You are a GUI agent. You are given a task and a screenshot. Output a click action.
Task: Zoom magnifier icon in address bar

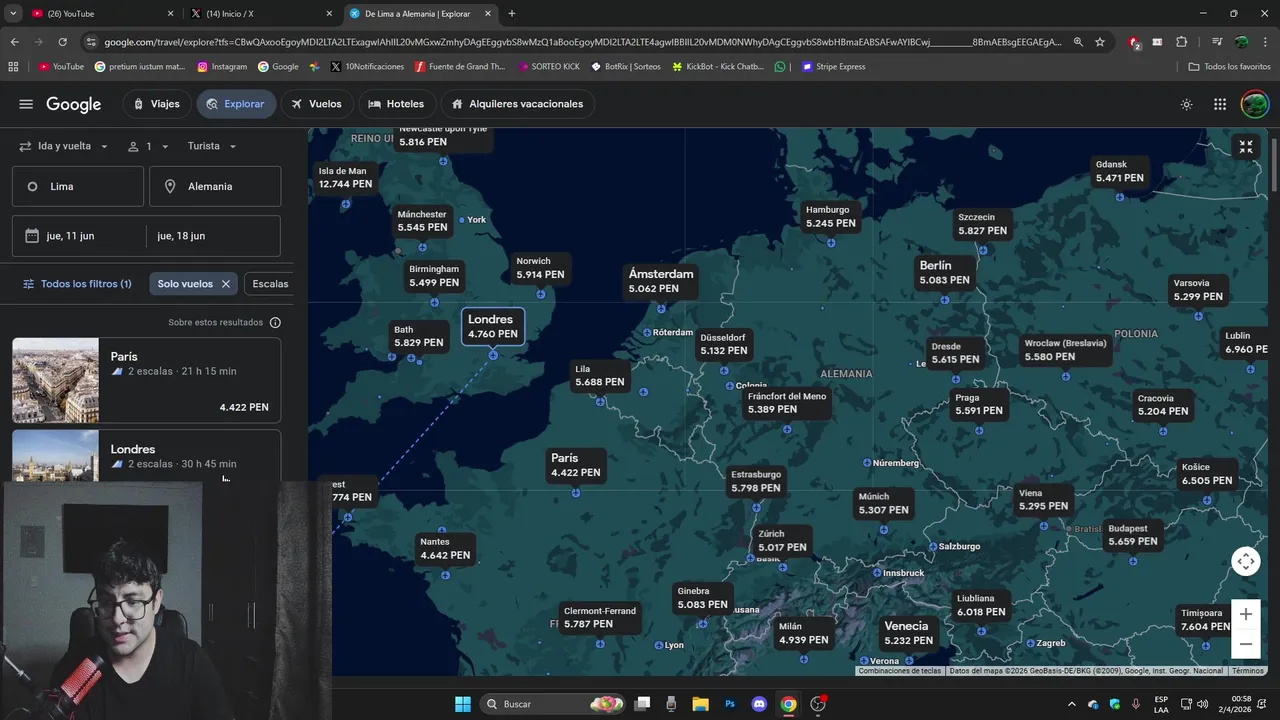[x=1078, y=42]
